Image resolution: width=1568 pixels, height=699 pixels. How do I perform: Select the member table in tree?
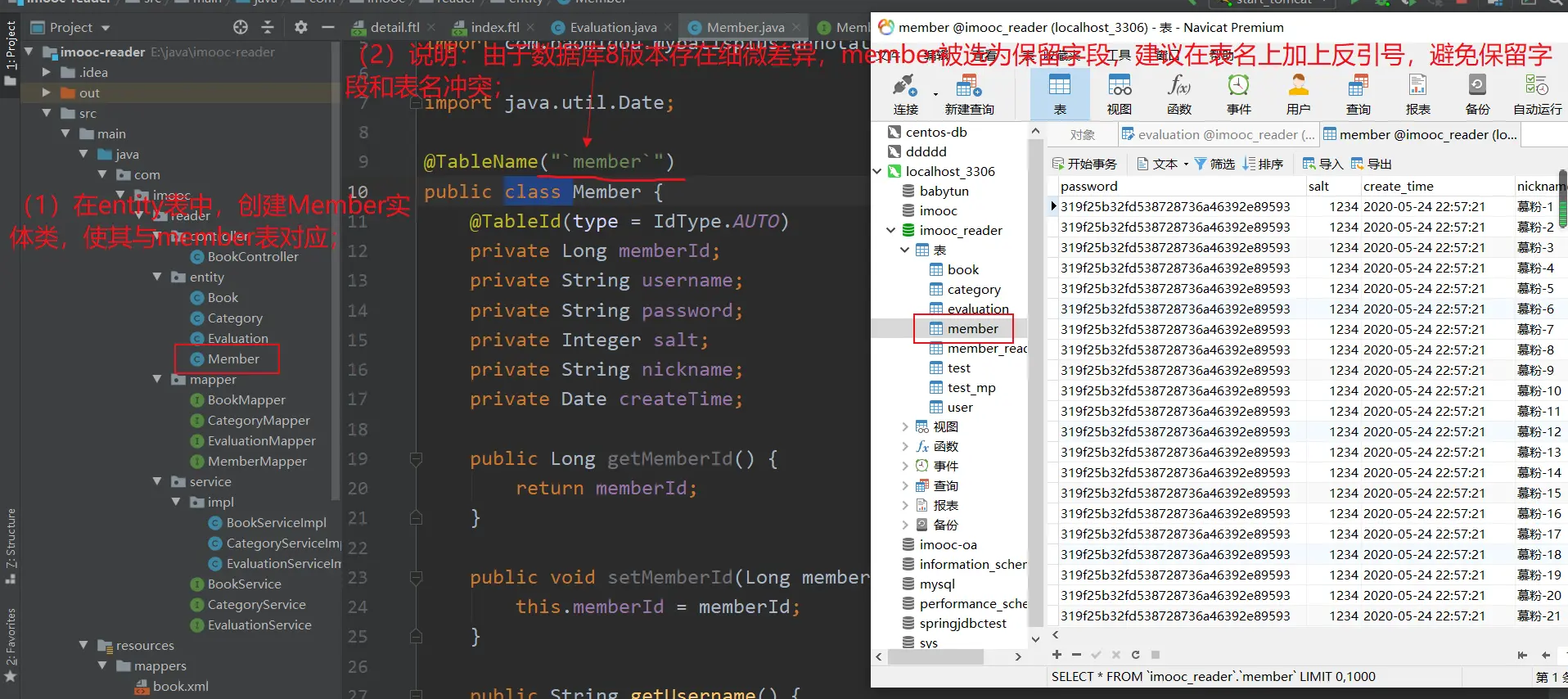[x=972, y=329]
